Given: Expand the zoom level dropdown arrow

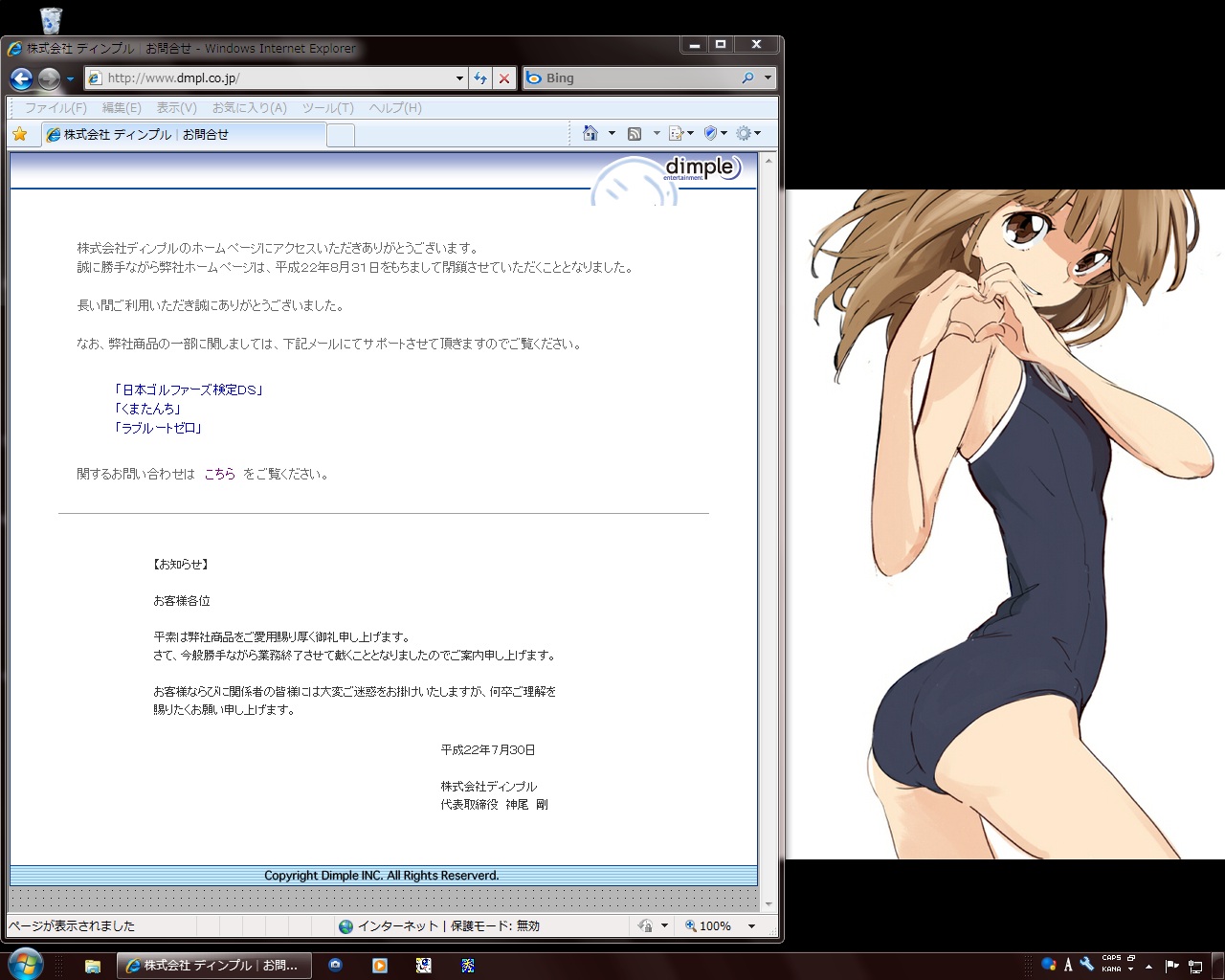Looking at the screenshot, I should pos(751,925).
